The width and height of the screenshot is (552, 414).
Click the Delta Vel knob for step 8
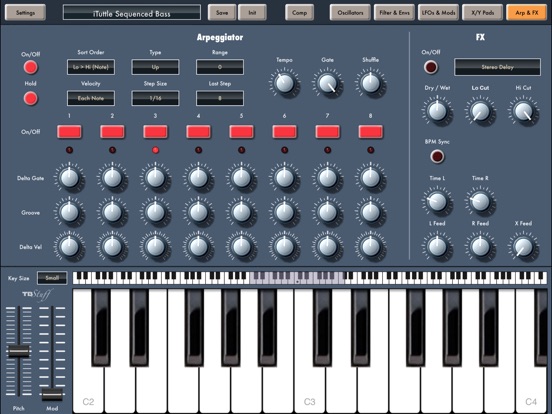coord(371,247)
